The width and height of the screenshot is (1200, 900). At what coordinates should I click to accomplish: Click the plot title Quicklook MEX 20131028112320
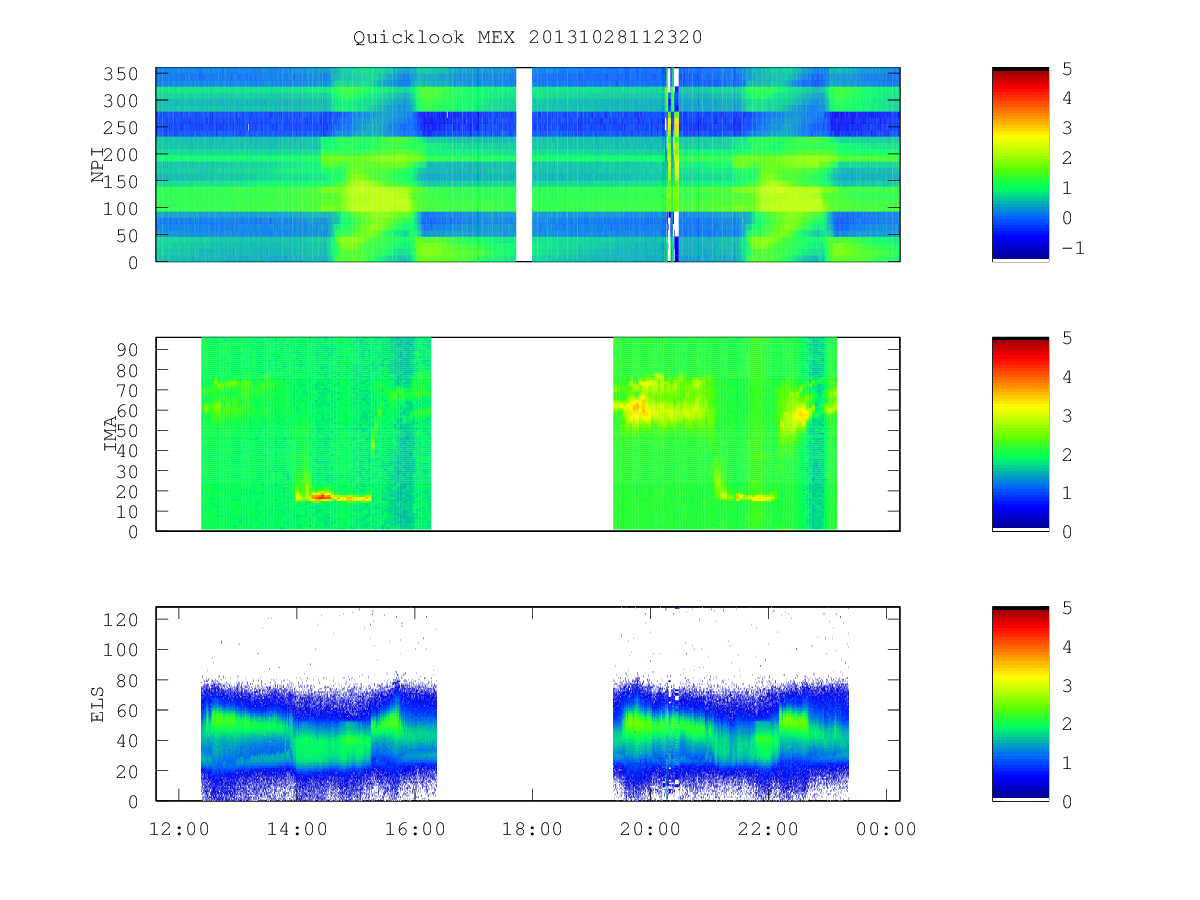(x=528, y=38)
